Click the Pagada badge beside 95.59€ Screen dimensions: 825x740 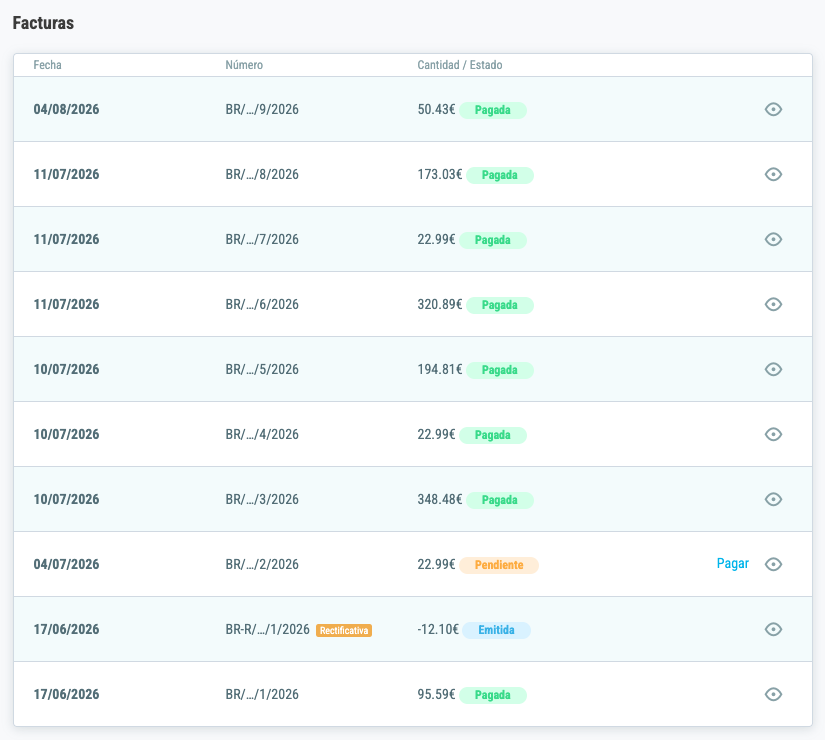click(x=492, y=695)
